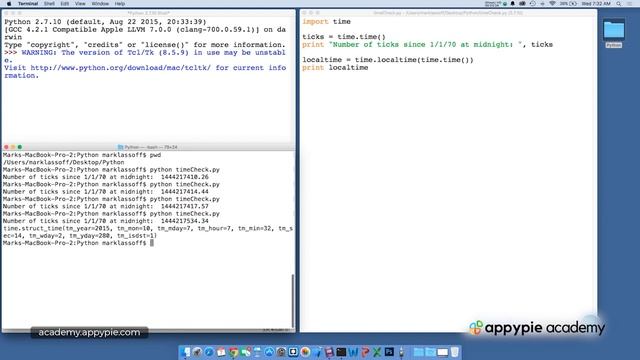640x360 pixels.
Task: Click the 'Python 2.7.10' version line in the Shell
Action: [x=105, y=22]
